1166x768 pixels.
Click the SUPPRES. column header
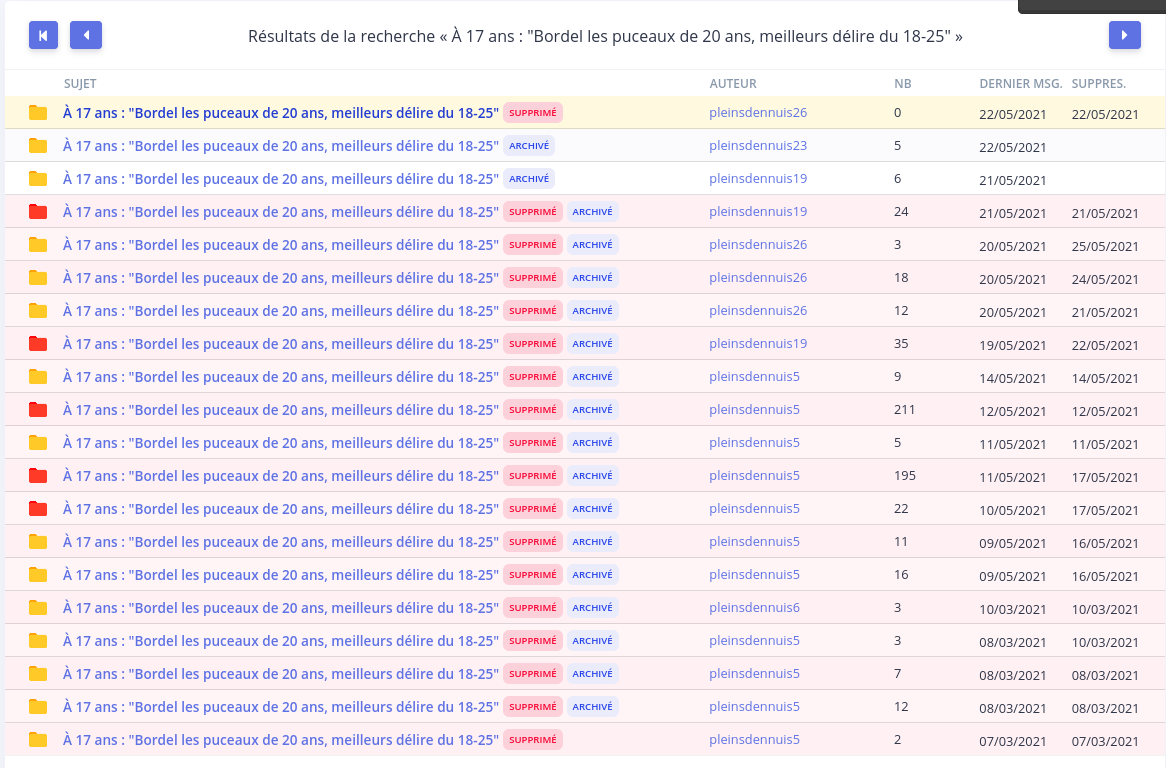tap(1098, 84)
